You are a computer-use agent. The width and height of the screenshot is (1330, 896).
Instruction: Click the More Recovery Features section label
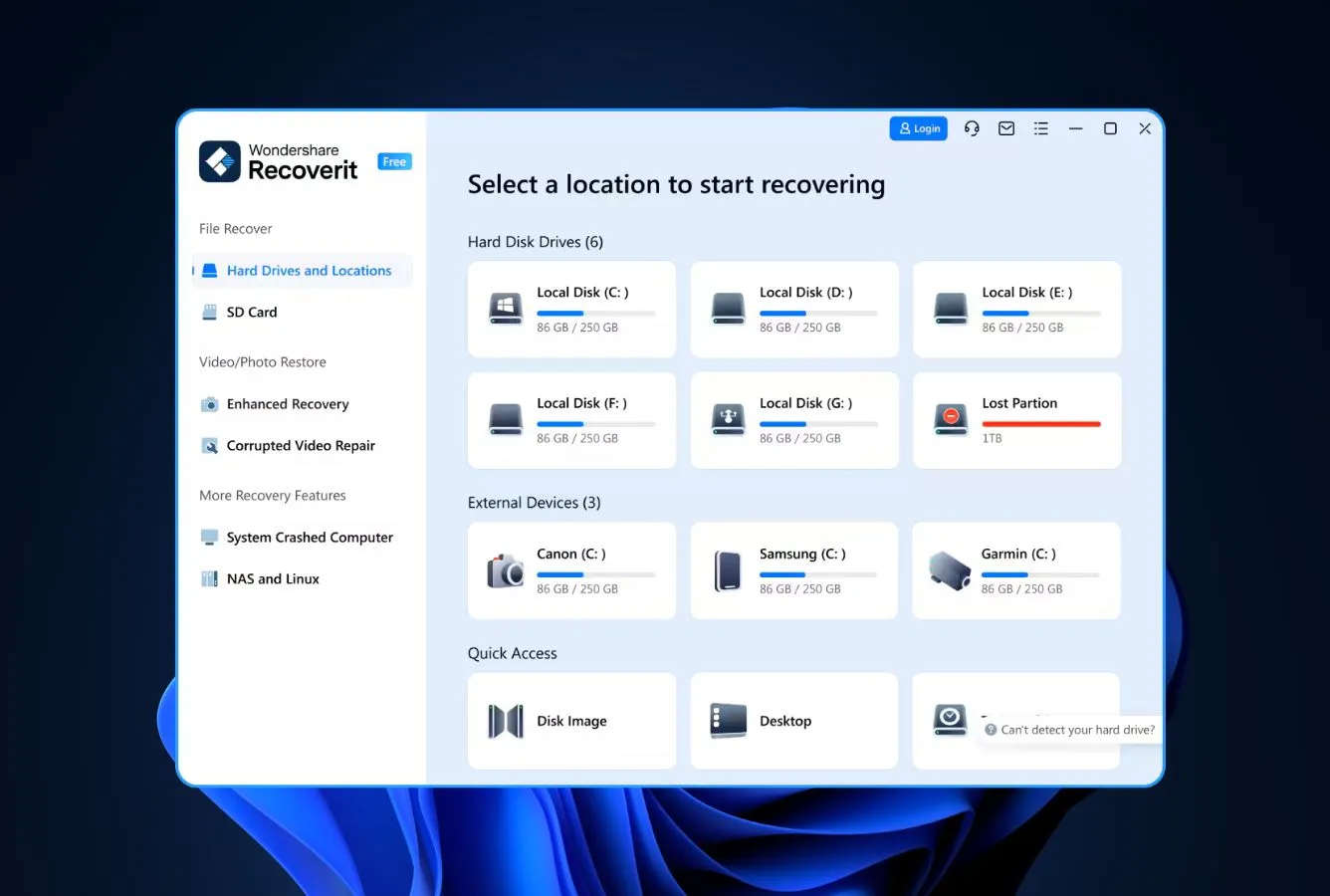pos(273,496)
